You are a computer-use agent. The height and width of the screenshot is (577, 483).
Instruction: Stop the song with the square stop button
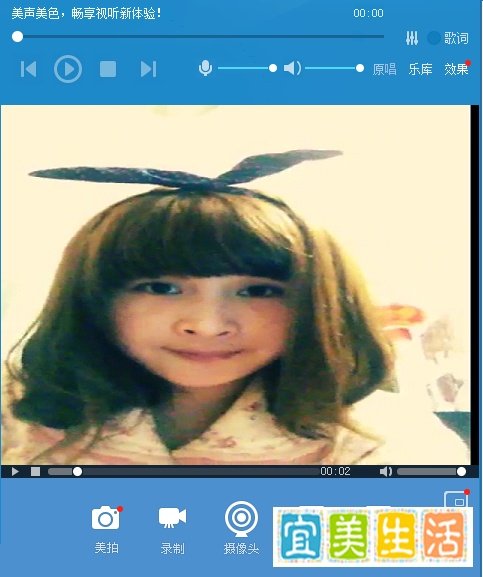click(x=108, y=69)
